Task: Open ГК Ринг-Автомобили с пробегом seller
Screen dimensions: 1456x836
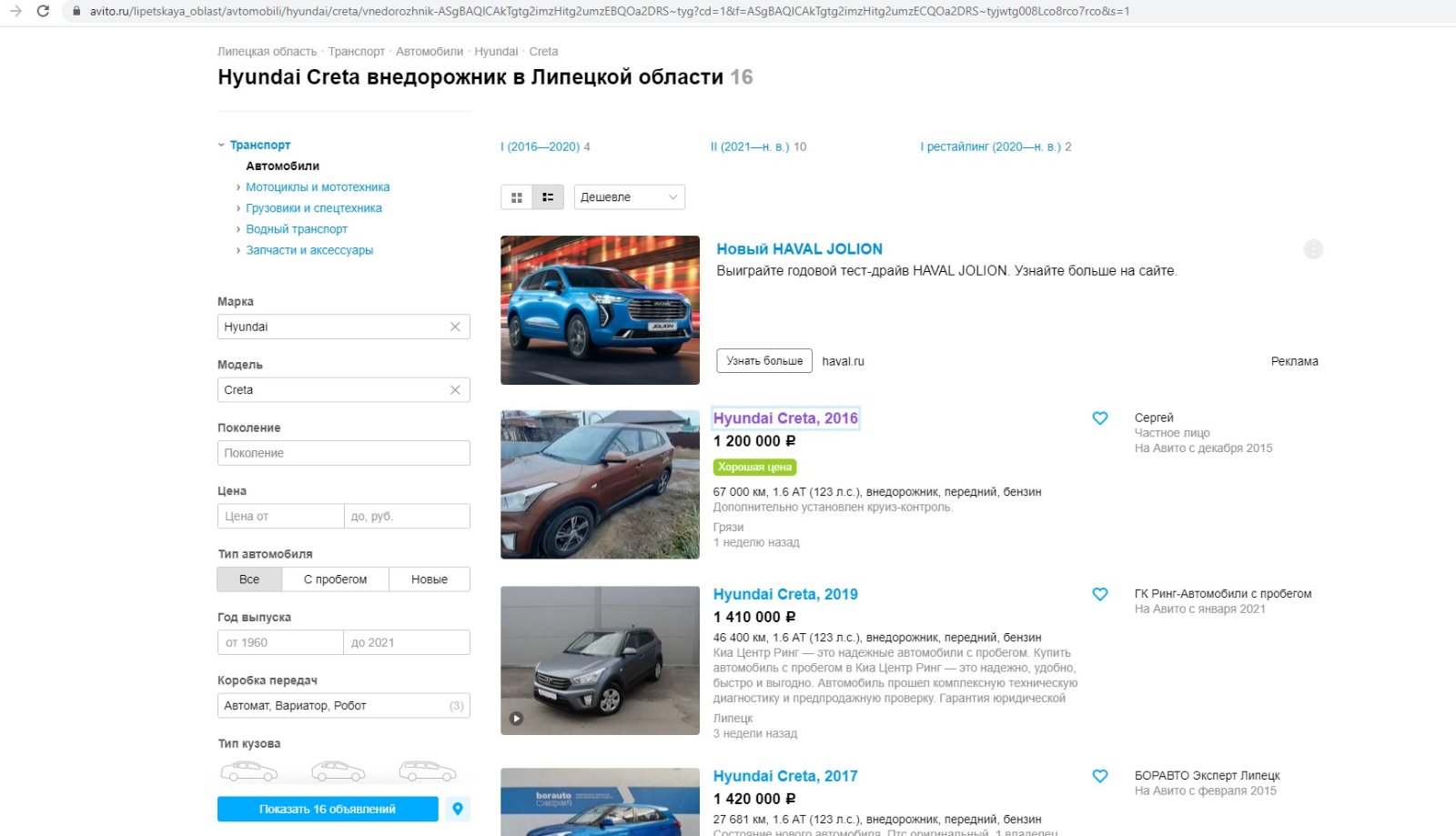Action: click(x=1223, y=594)
